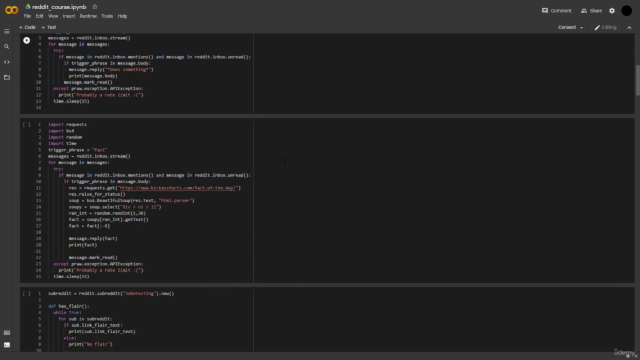Click 'print(message.body)' in the first cell
Viewport: 640px width, 360px height.
[93, 76]
